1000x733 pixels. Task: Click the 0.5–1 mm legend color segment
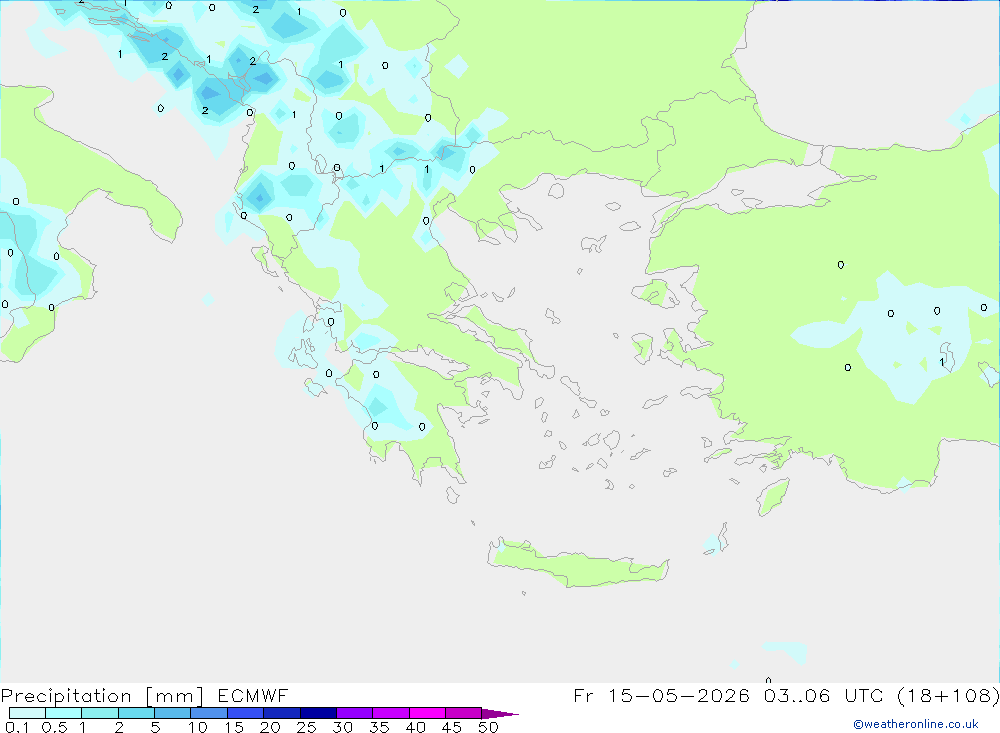pos(64,713)
